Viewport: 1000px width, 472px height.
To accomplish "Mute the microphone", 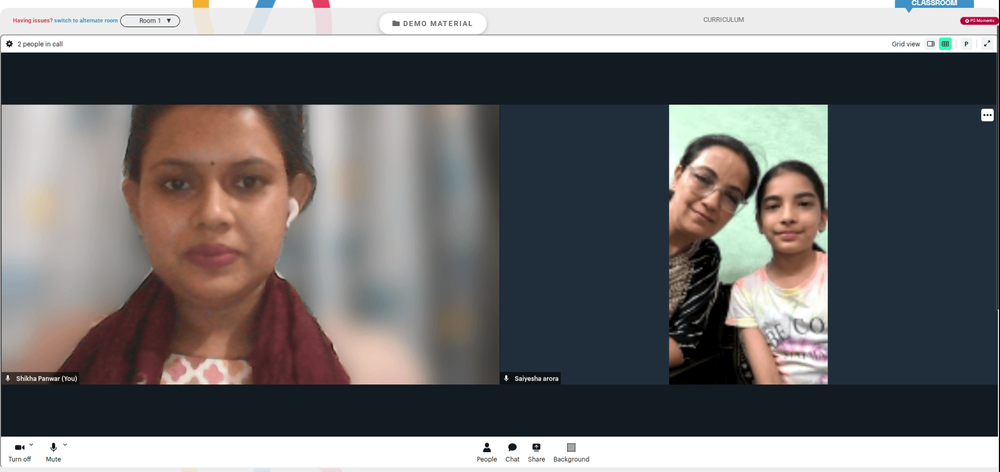I will coord(53,452).
